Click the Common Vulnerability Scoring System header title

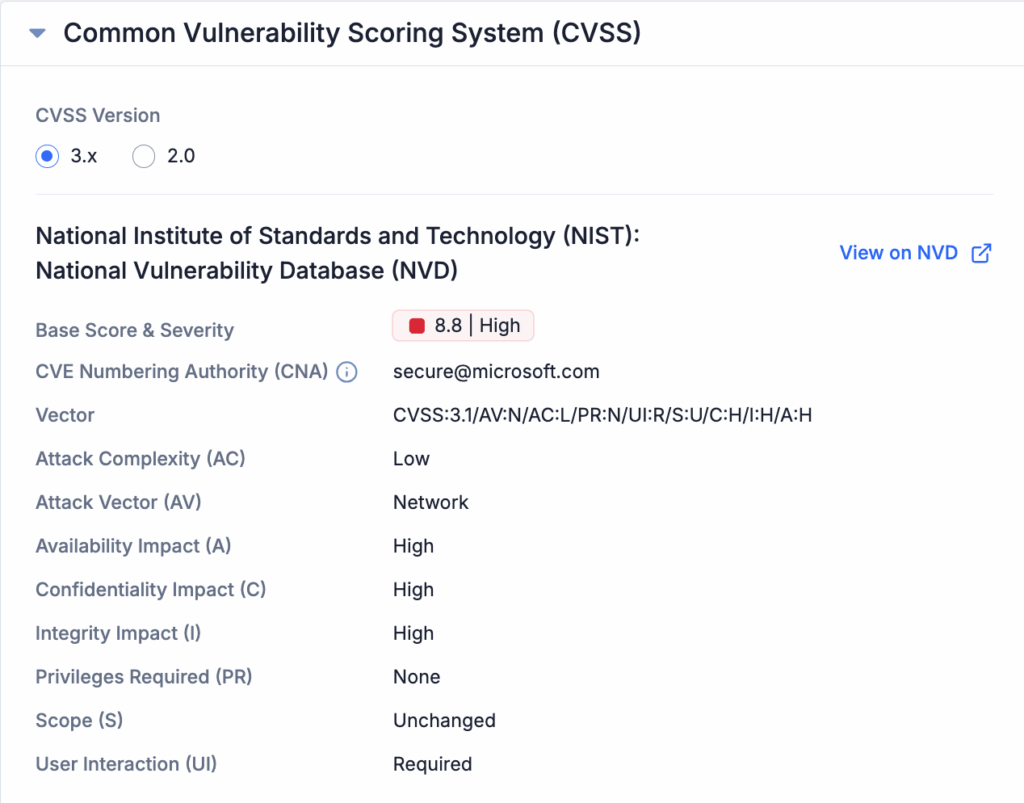pyautogui.click(x=352, y=33)
